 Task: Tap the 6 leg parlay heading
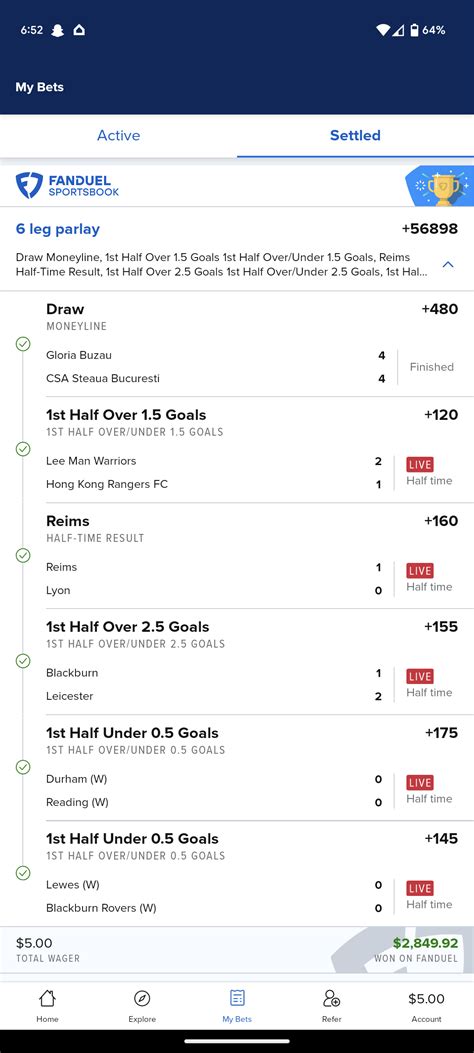[x=58, y=229]
